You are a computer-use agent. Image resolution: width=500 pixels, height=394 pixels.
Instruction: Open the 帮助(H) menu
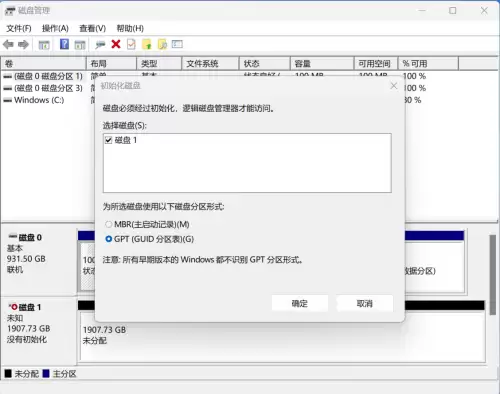(130, 29)
